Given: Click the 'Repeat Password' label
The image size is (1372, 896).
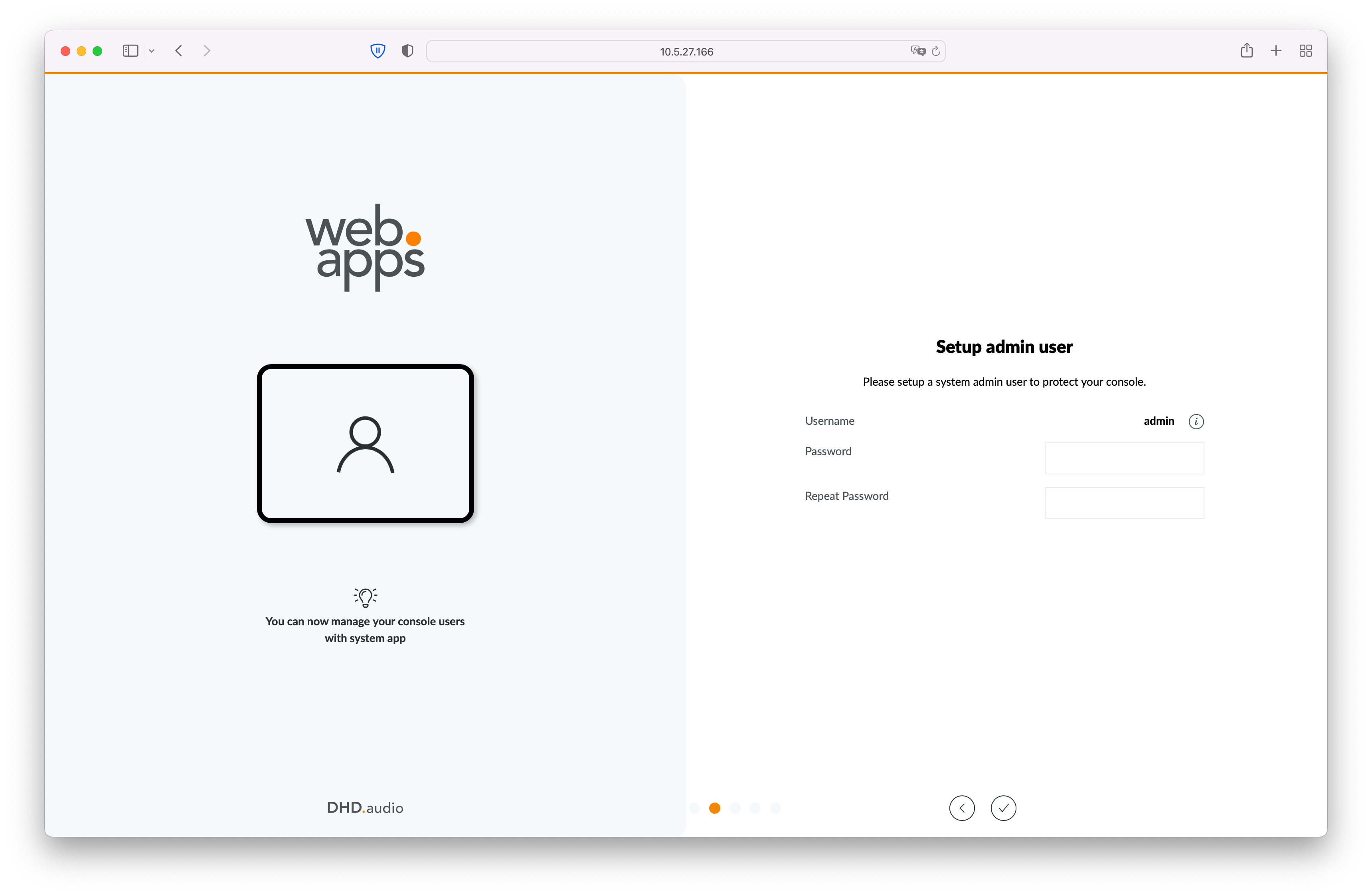Looking at the screenshot, I should coord(846,496).
